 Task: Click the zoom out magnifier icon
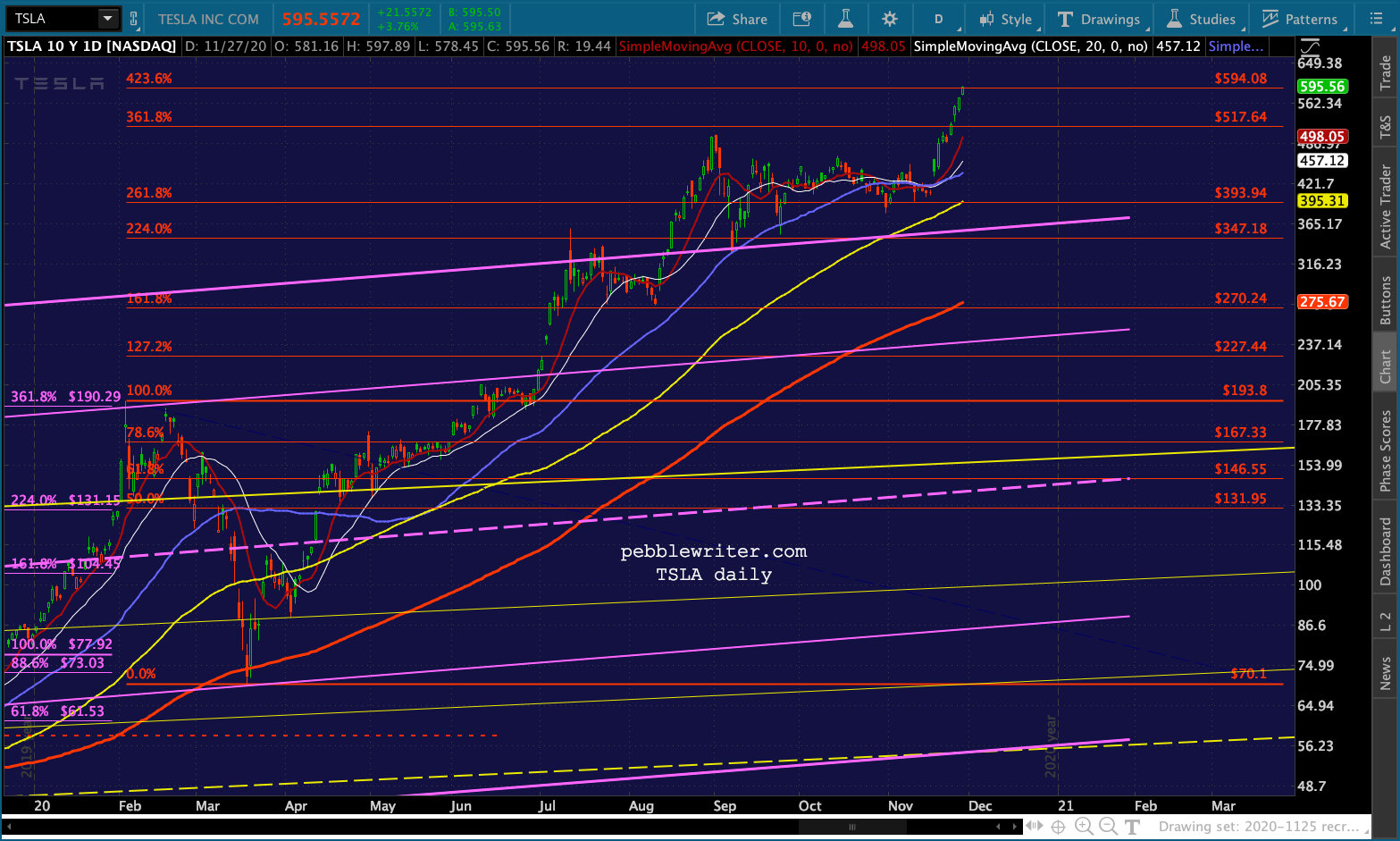pyautogui.click(x=1108, y=826)
